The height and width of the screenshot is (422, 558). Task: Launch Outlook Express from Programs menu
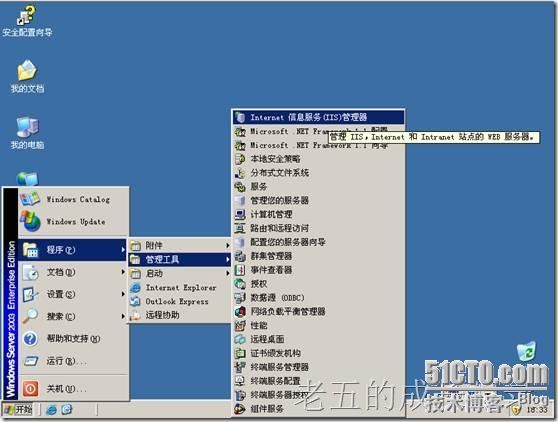tap(179, 301)
